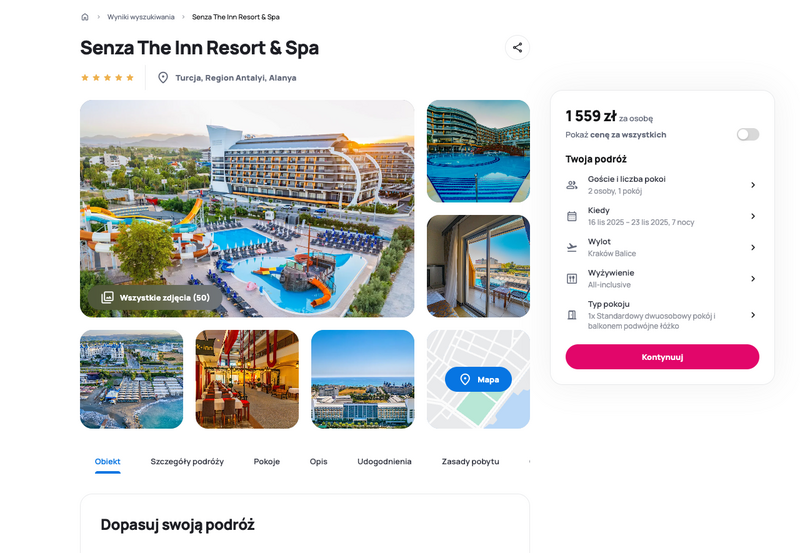Click the guests icon beside Goście i liczba pokoi
The image size is (800, 553).
point(572,185)
